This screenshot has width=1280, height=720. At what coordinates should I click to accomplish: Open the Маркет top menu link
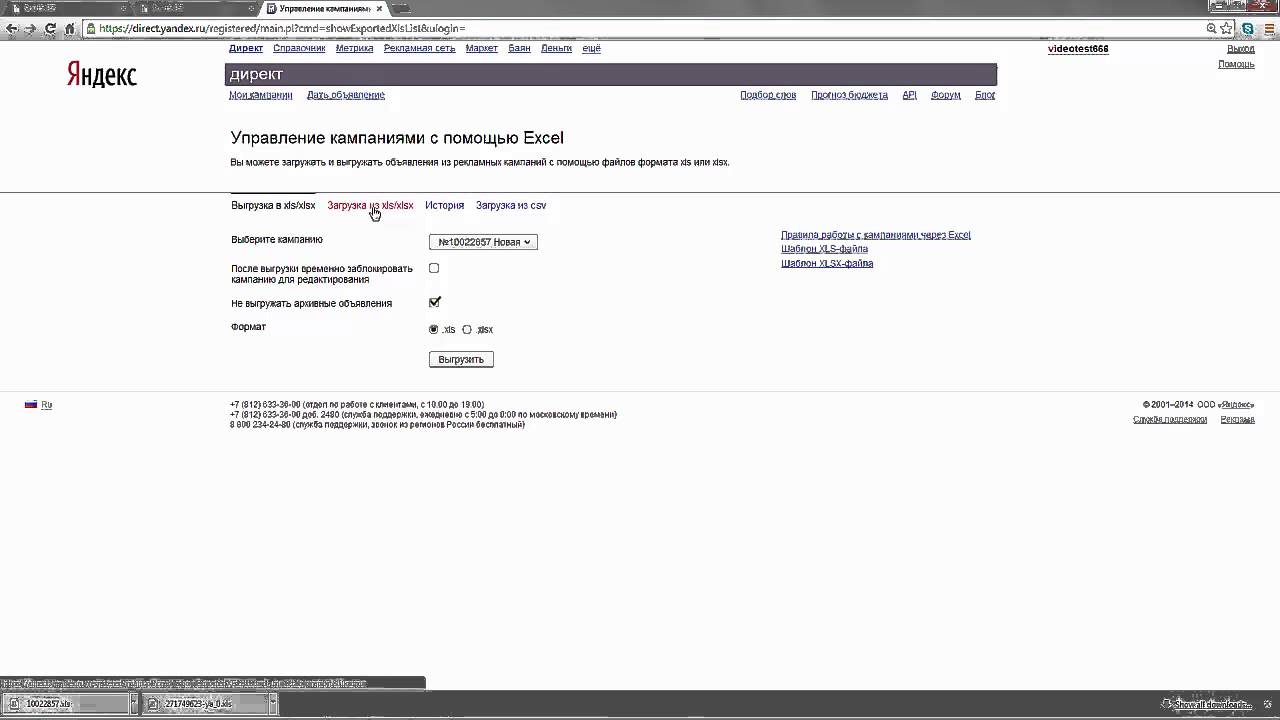point(482,48)
